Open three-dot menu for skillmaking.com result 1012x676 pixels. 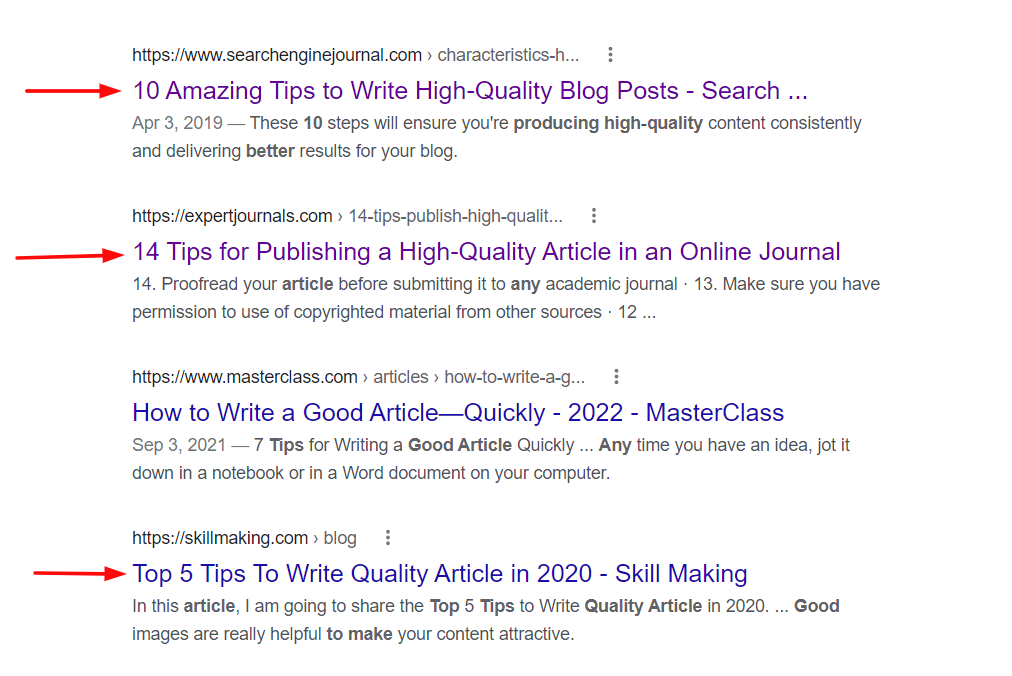pyautogui.click(x=388, y=537)
